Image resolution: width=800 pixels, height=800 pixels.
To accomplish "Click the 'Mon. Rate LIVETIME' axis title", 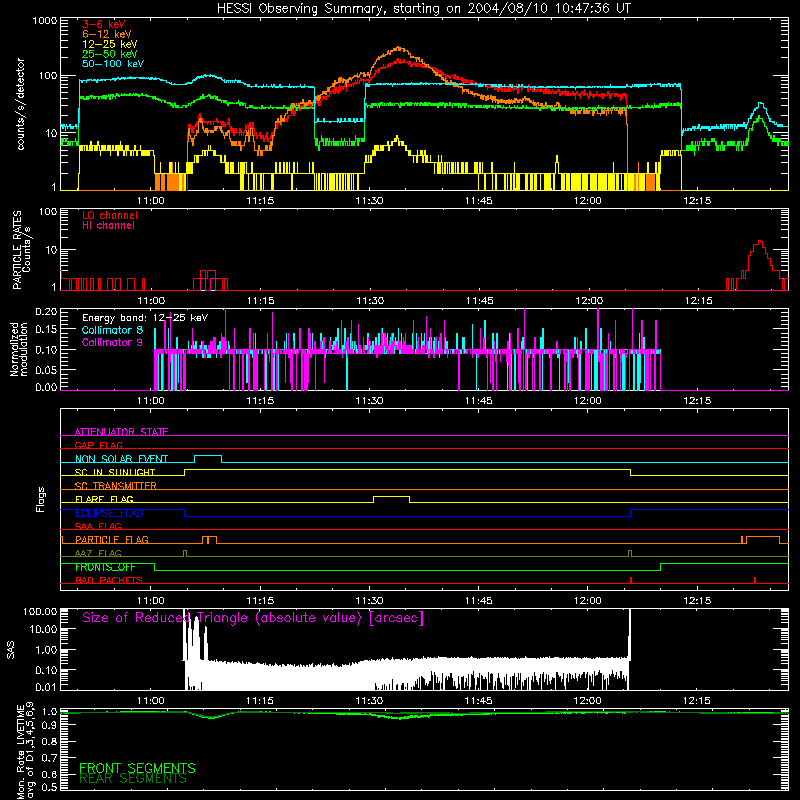I will coord(21,751).
